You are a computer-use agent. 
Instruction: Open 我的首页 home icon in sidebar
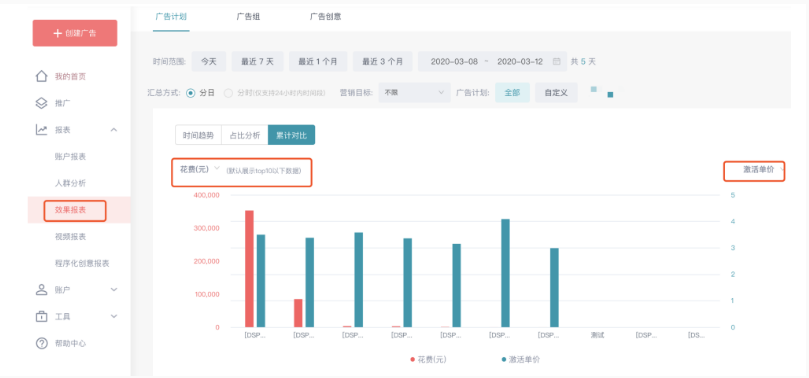tap(41, 76)
